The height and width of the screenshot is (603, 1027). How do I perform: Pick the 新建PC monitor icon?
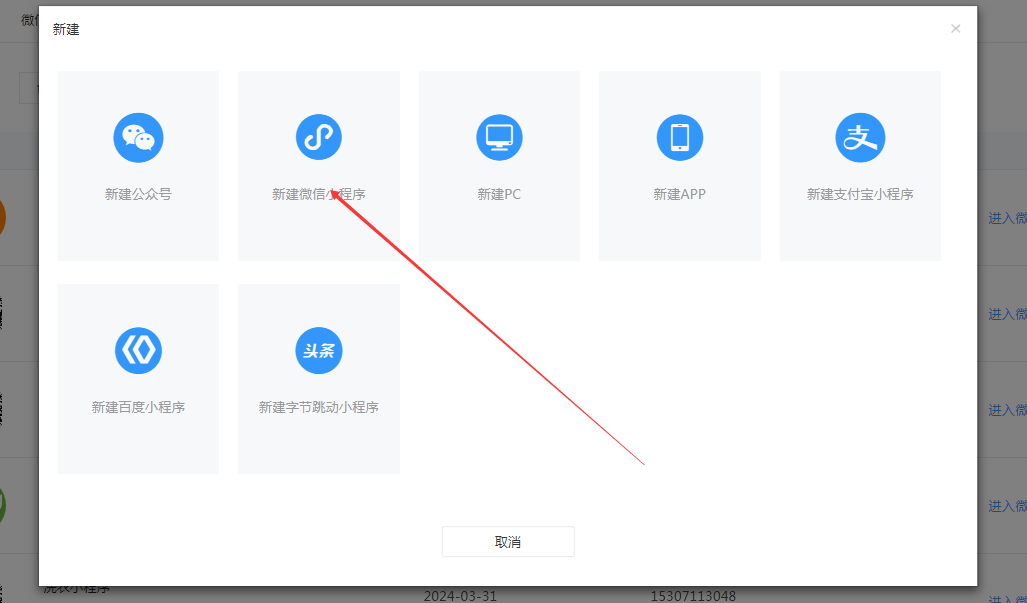pos(499,137)
